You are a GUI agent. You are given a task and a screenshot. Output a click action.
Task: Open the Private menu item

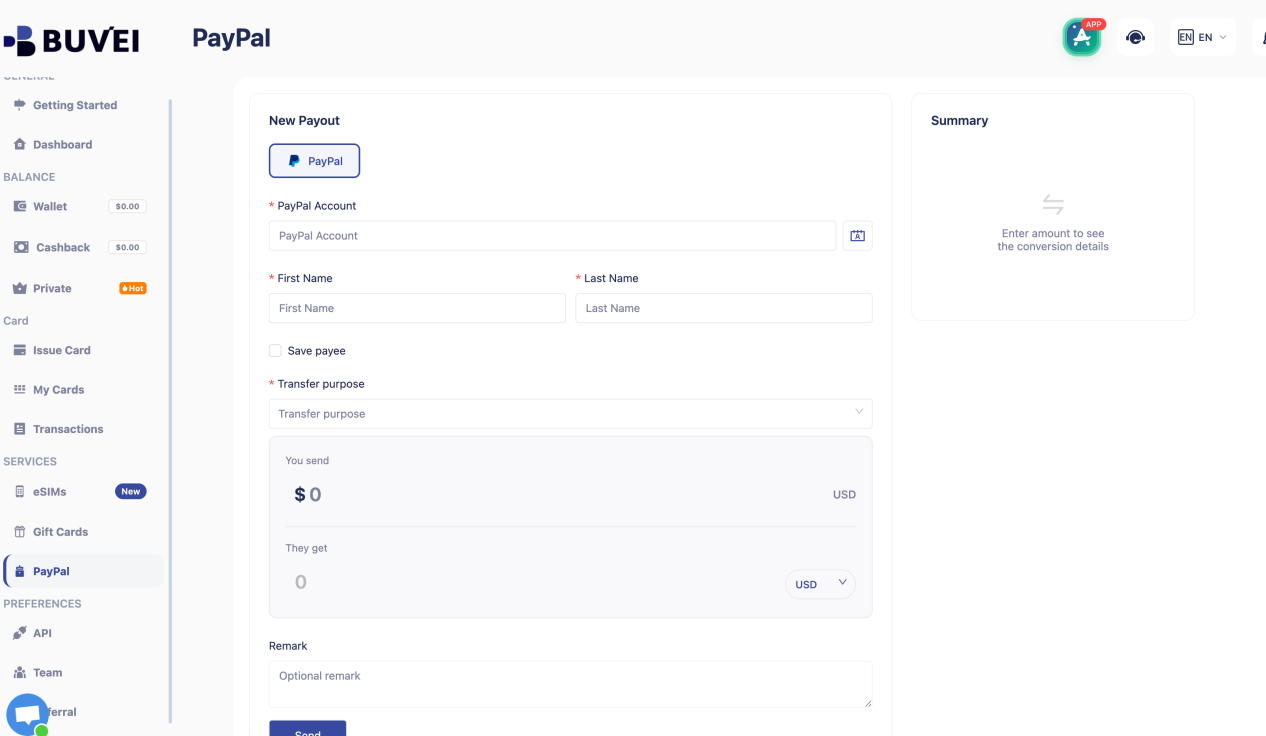52,288
